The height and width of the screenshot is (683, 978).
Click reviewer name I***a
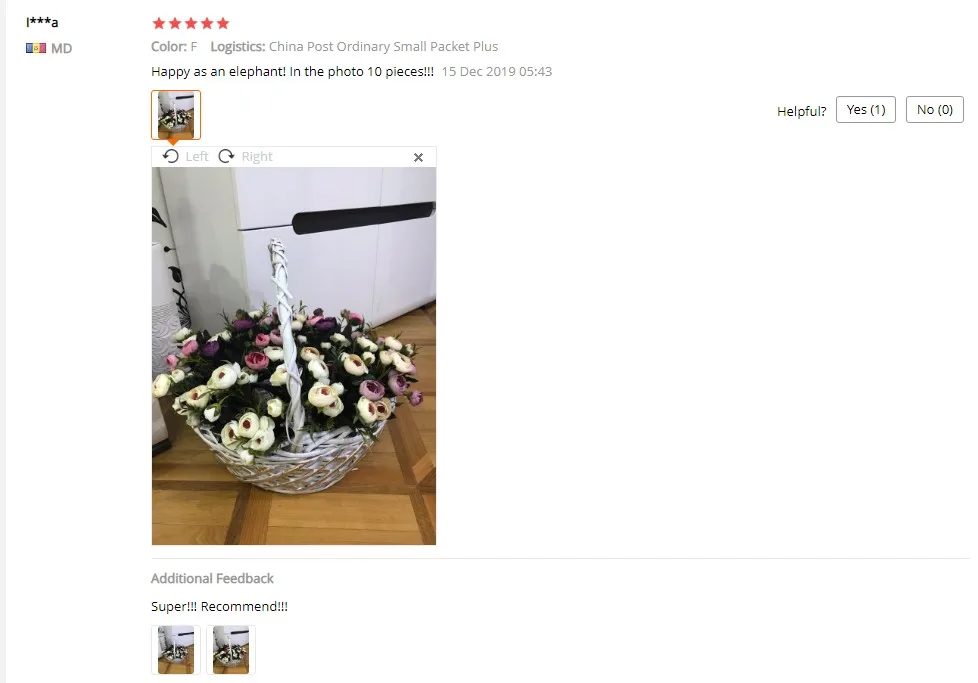tap(42, 22)
